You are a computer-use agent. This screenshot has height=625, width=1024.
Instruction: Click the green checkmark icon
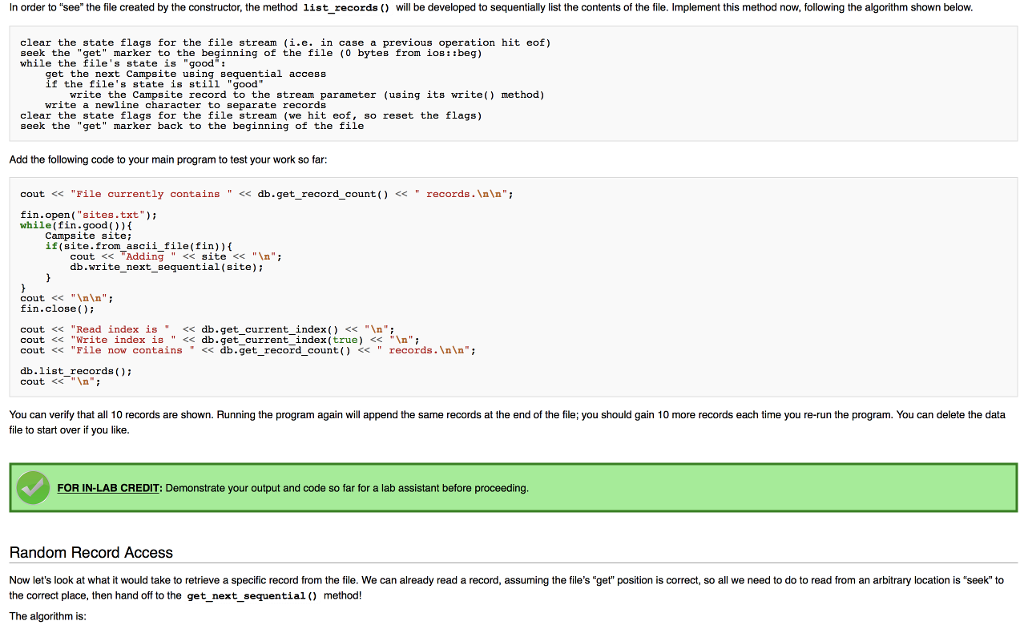click(x=33, y=487)
